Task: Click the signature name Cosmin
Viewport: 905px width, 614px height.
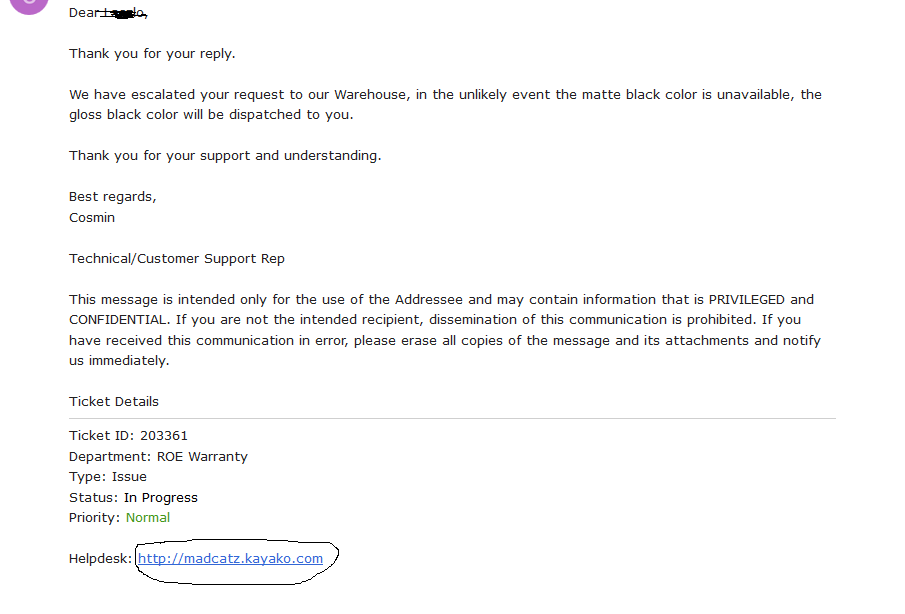Action: (x=92, y=218)
